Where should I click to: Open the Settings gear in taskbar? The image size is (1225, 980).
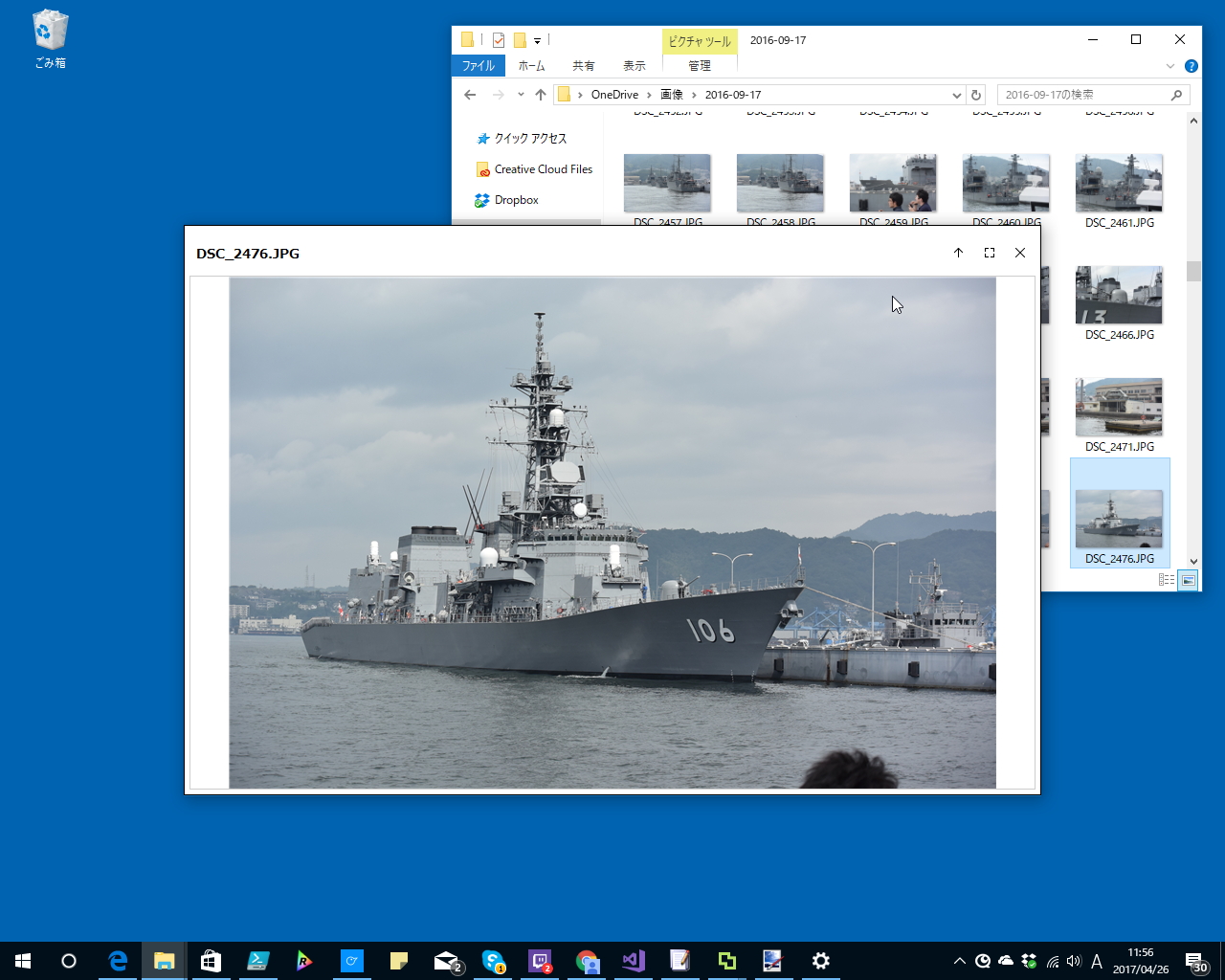tap(821, 961)
